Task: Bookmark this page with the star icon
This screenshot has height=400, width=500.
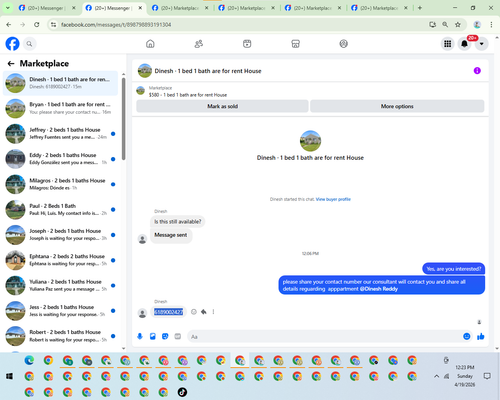Action: click(x=458, y=25)
